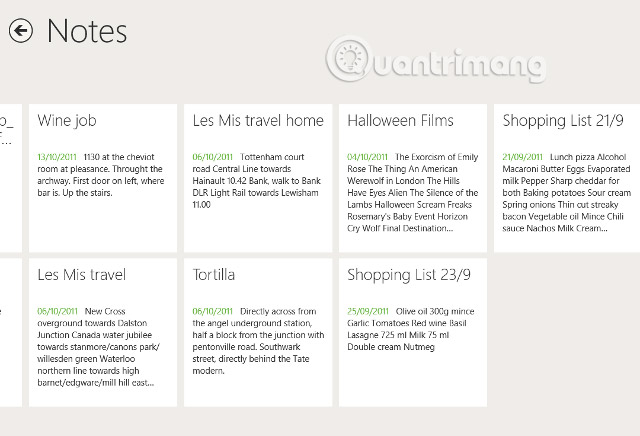The height and width of the screenshot is (436, 640).
Task: Open the Shopping List 23/9 note
Action: point(410,275)
